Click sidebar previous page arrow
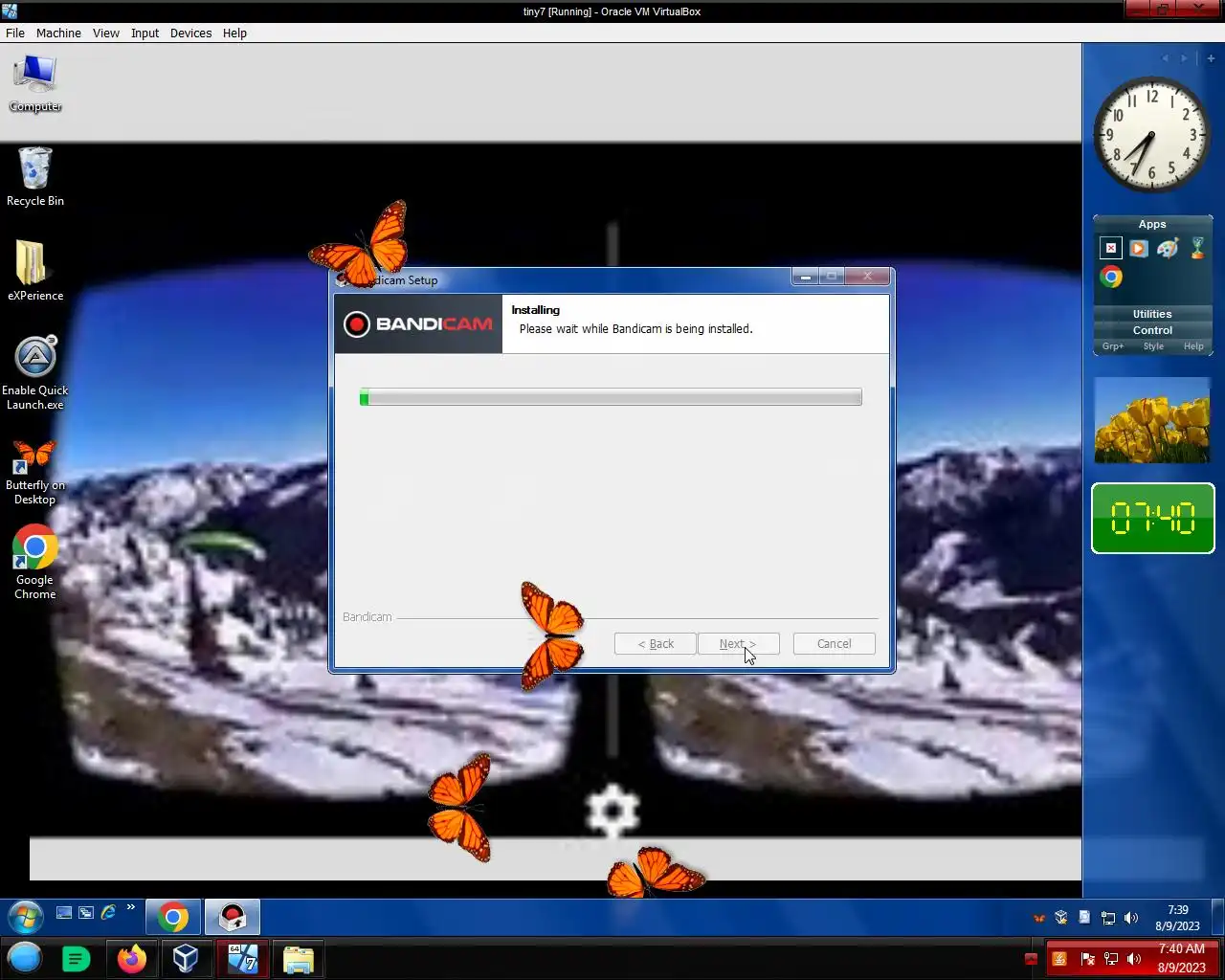Image resolution: width=1225 pixels, height=980 pixels. (x=1165, y=58)
